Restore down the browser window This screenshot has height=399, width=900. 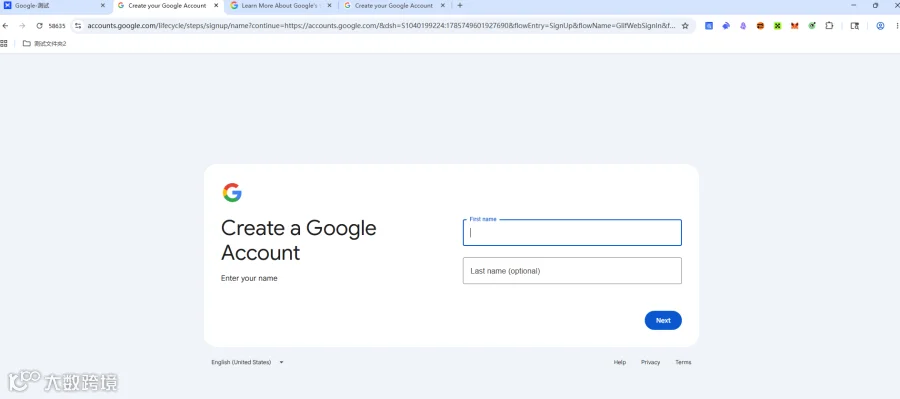click(x=875, y=5)
